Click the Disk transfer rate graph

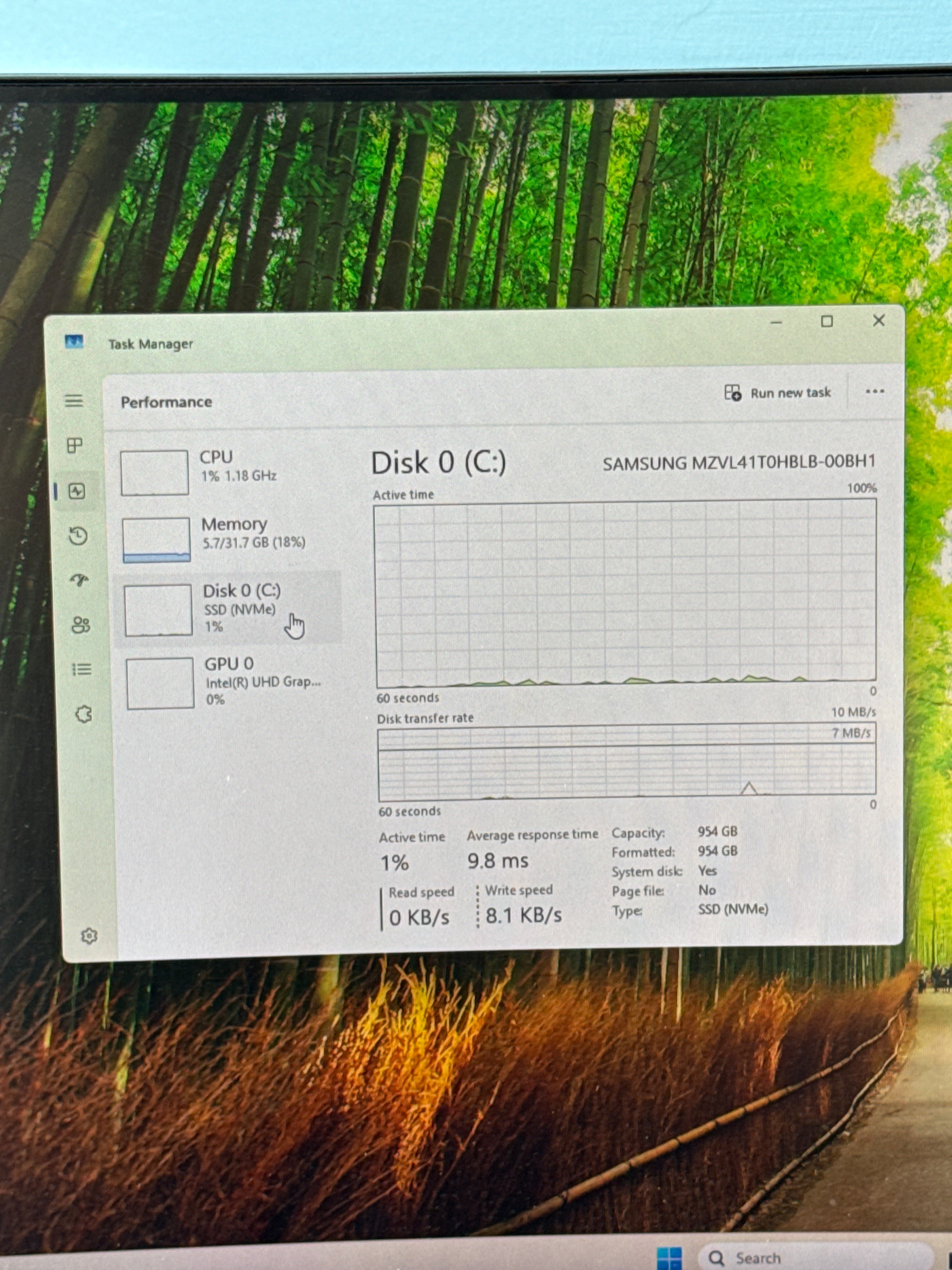click(627, 762)
